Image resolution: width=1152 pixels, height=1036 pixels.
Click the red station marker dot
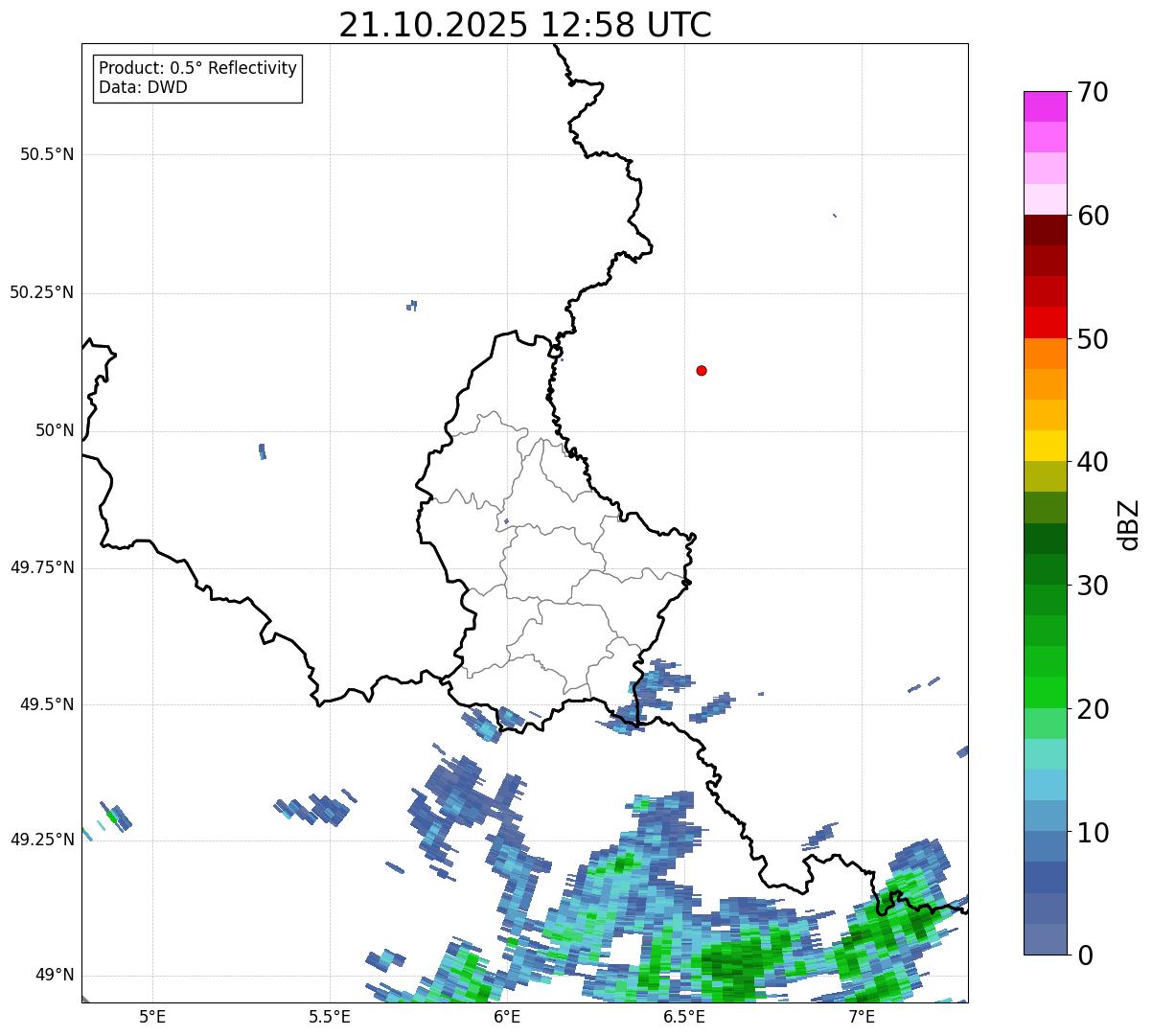(702, 370)
